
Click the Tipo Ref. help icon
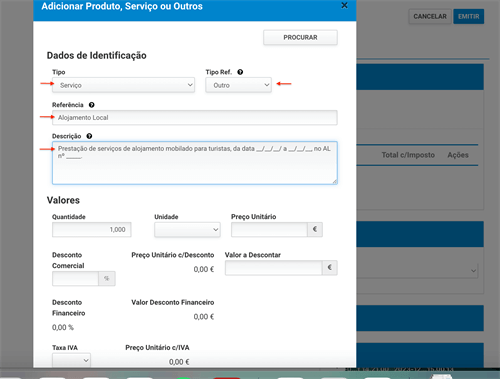[240, 72]
